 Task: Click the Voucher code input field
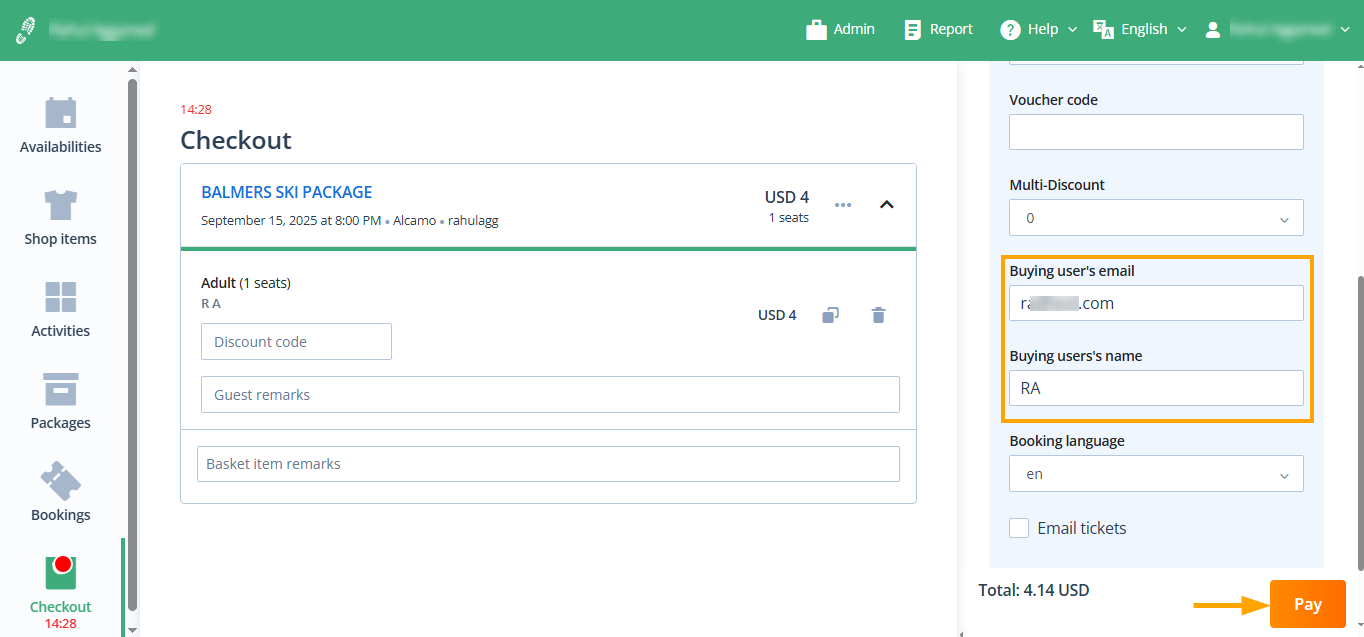click(1156, 132)
